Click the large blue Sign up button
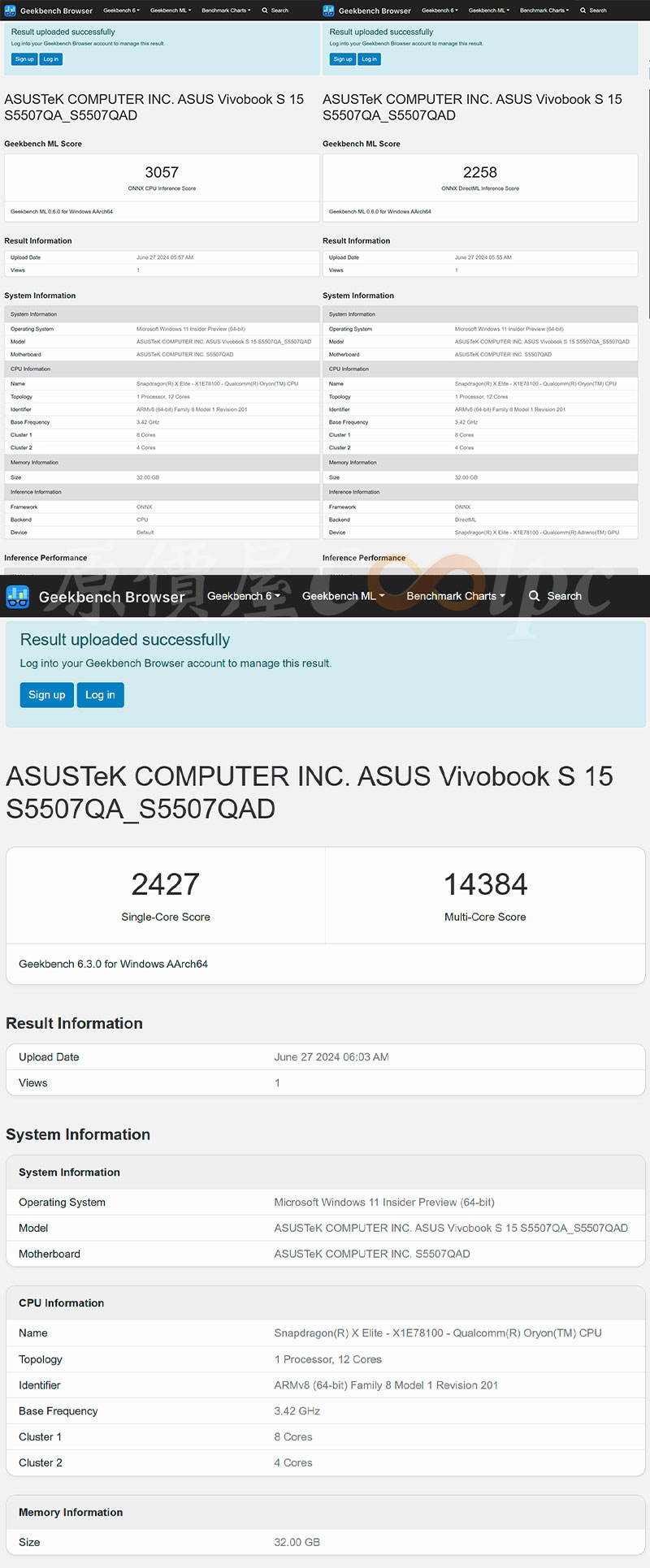The height and width of the screenshot is (1568, 650). point(46,695)
